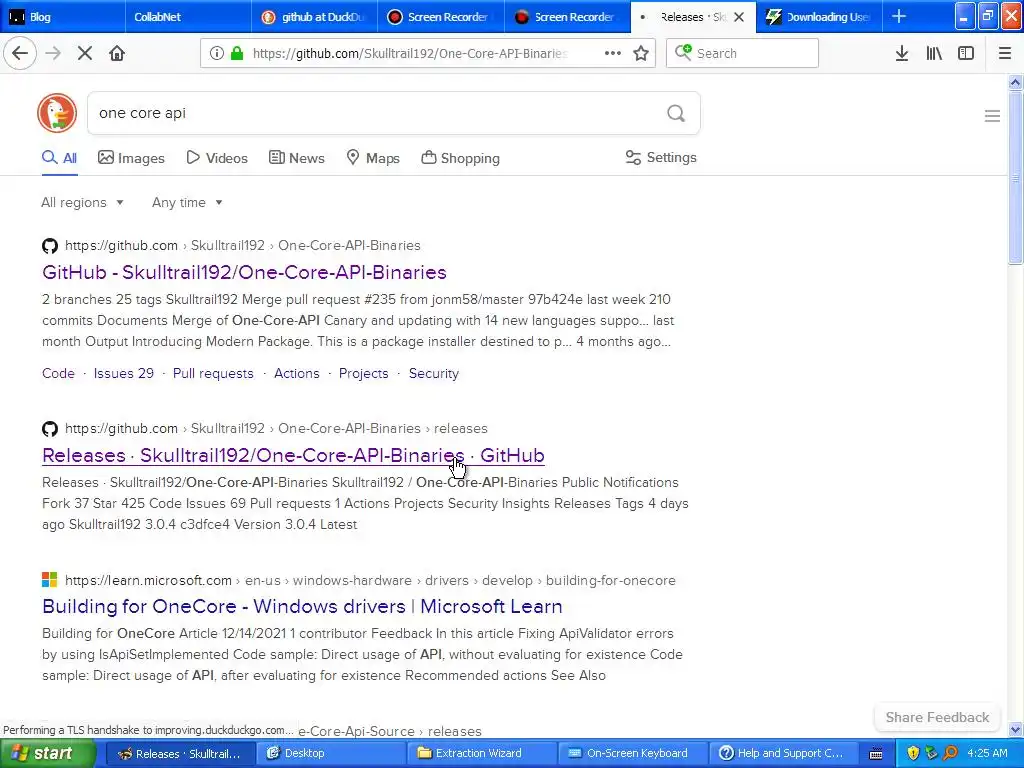This screenshot has height=768, width=1024.
Task: Open the DuckDuckGo side menu icon
Action: pyautogui.click(x=992, y=116)
